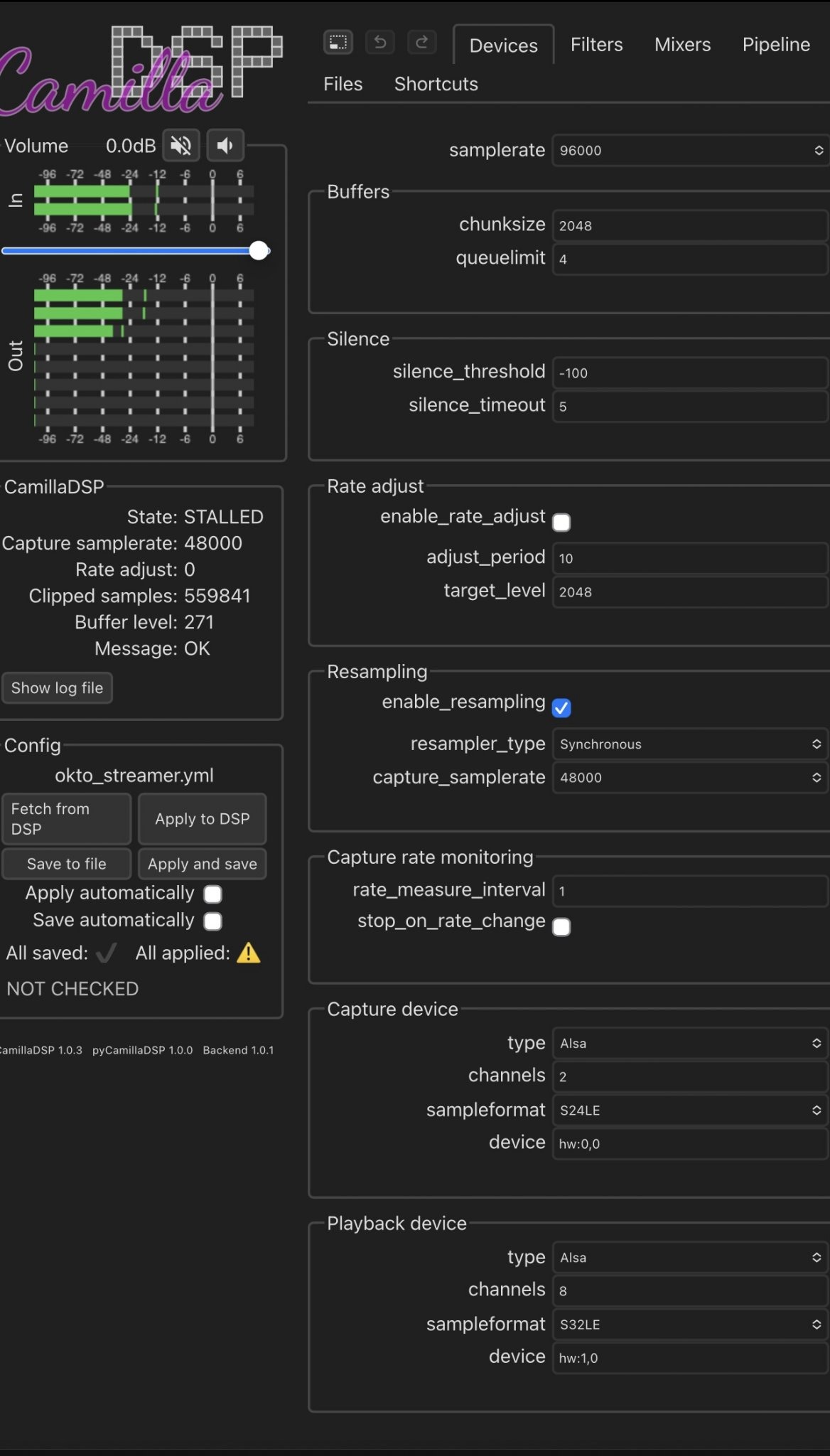This screenshot has width=830, height=1456.
Task: Enable Apply automatically
Action: tap(212, 894)
